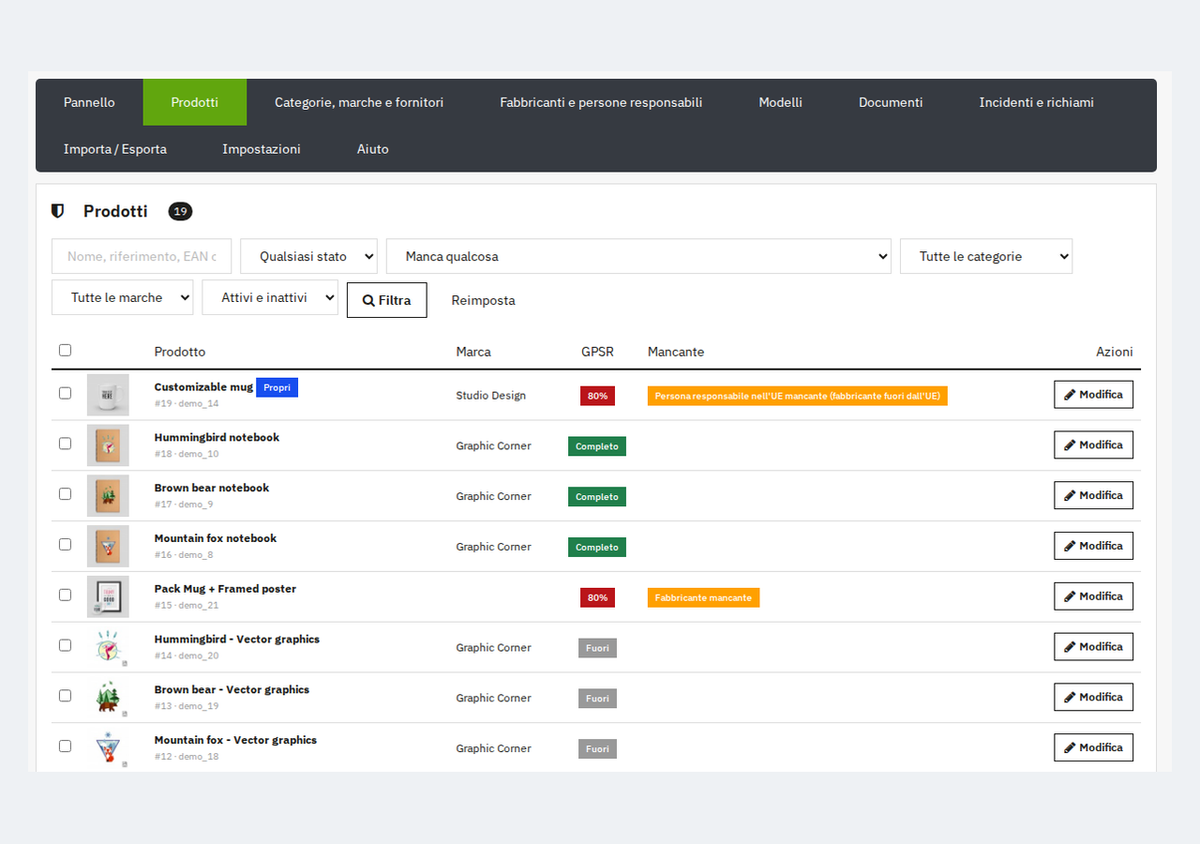This screenshot has height=844, width=1200.
Task: Click the shield icon beside Prodotti heading
Action: [x=58, y=211]
